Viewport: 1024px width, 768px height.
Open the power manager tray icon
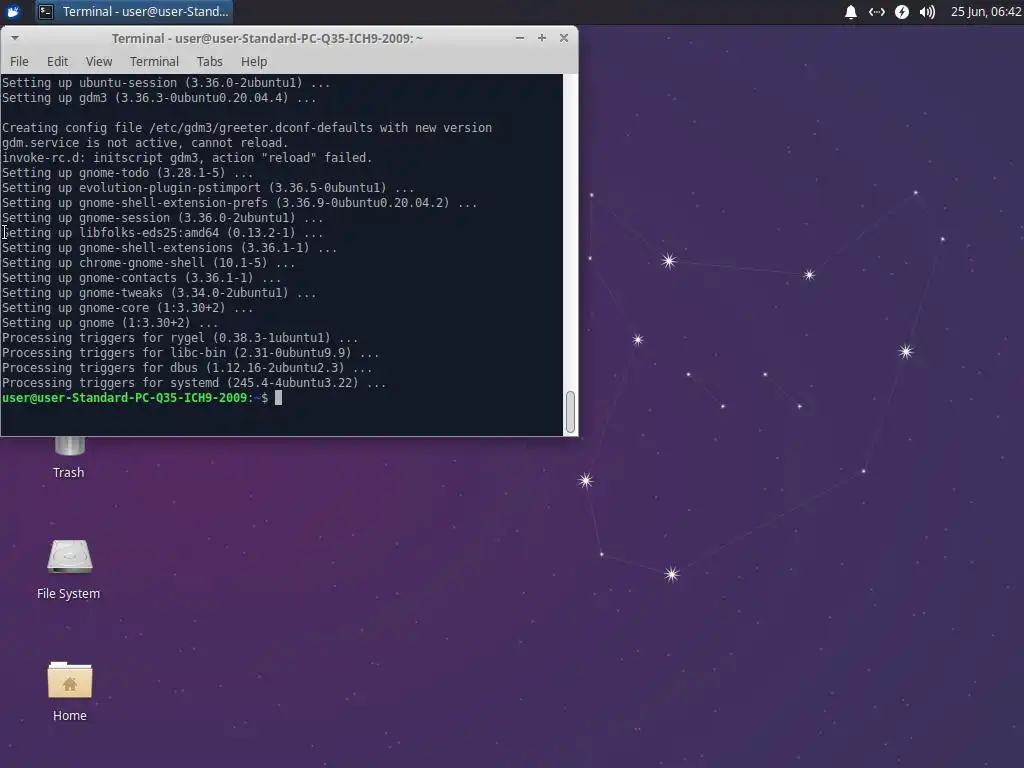click(x=902, y=12)
